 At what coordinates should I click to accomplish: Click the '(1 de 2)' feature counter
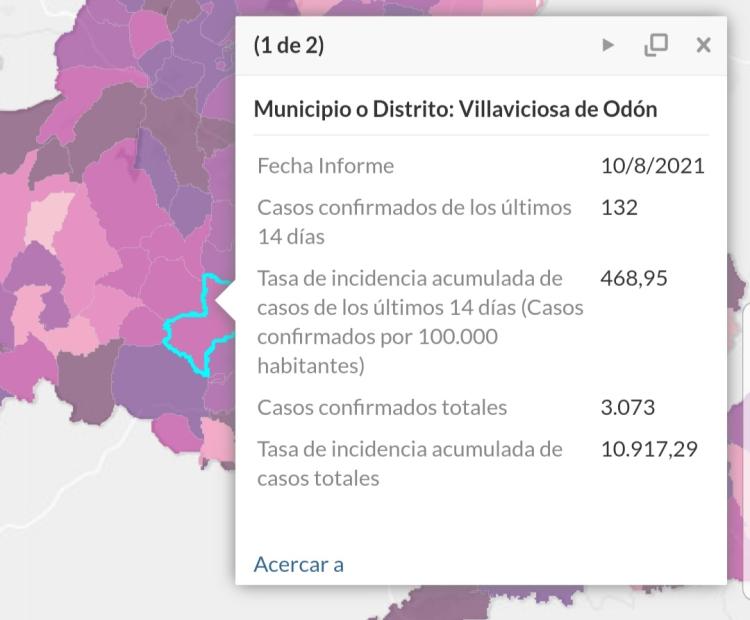click(289, 46)
